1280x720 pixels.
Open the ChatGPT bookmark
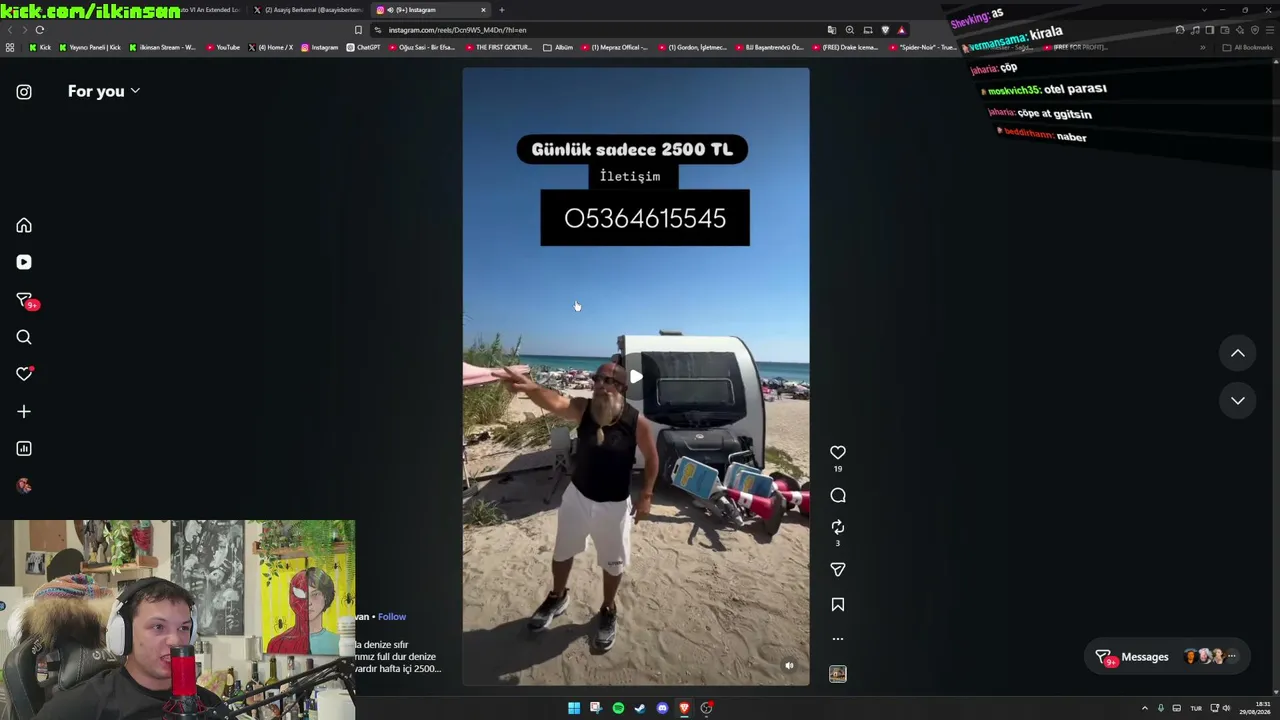click(364, 47)
